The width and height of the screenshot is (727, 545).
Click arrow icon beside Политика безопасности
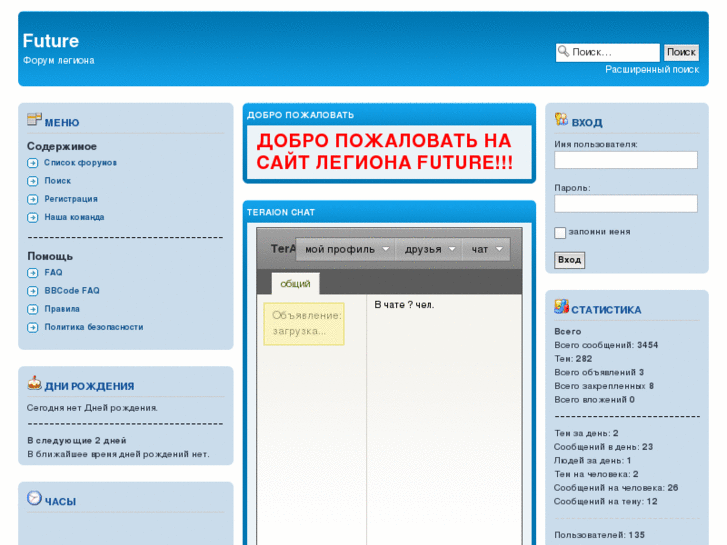(x=32, y=327)
